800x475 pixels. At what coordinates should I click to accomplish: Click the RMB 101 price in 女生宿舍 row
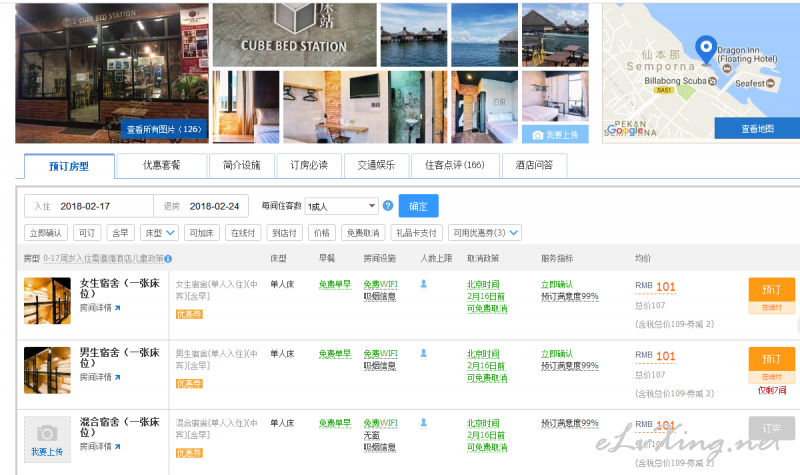(655, 286)
